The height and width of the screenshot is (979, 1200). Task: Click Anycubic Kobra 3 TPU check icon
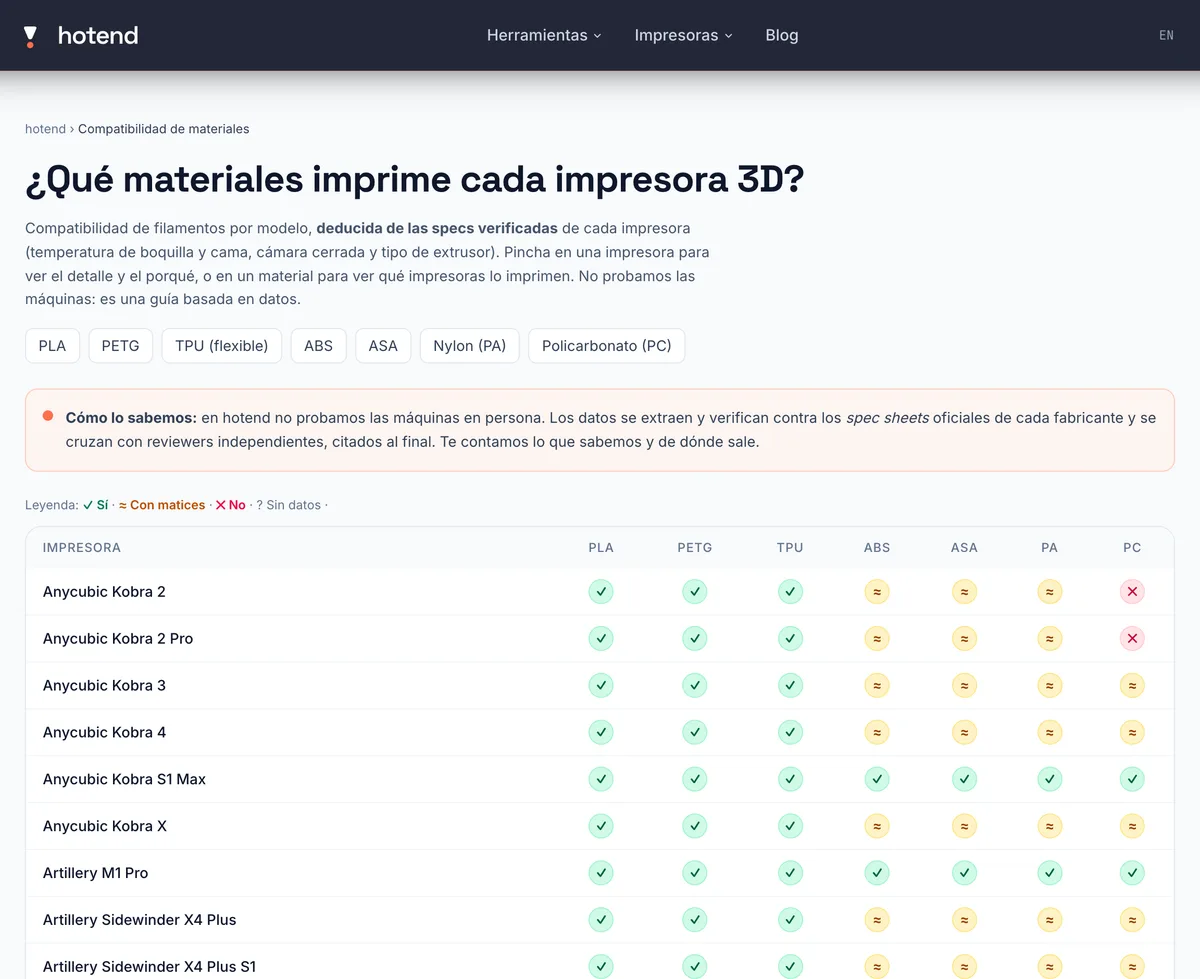pos(790,686)
